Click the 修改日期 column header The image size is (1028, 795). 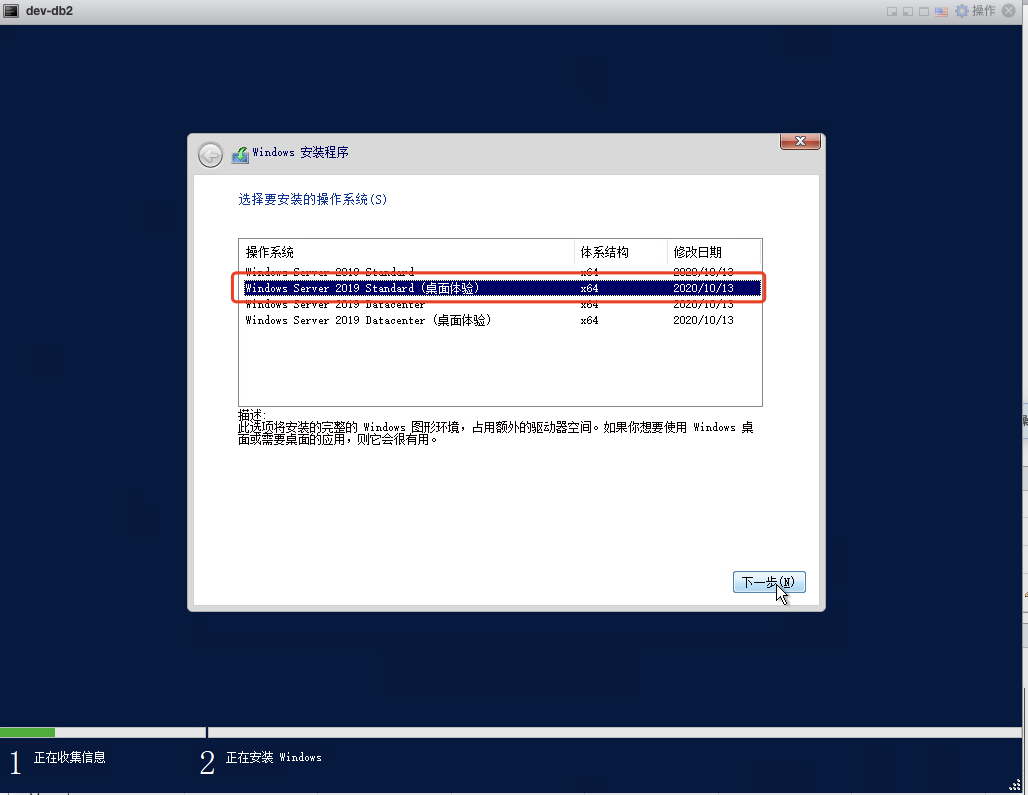[x=697, y=252]
